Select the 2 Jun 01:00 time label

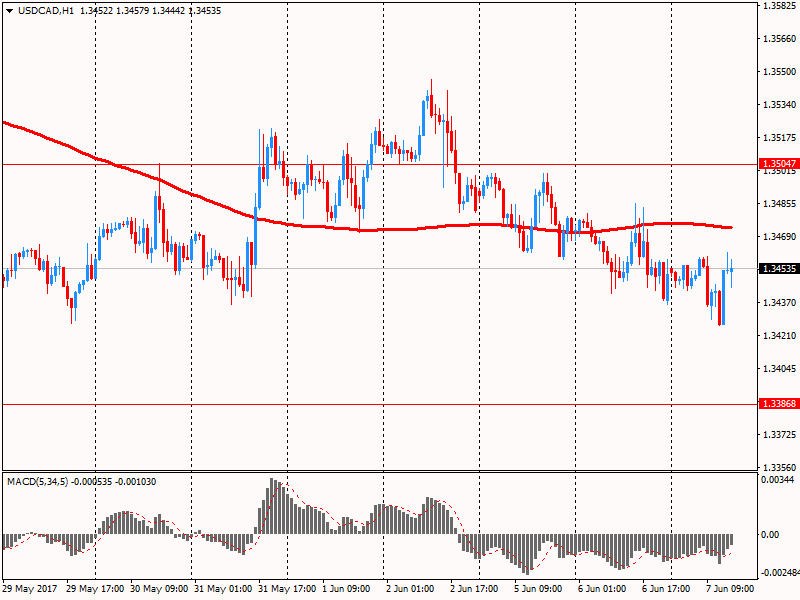(x=410, y=589)
